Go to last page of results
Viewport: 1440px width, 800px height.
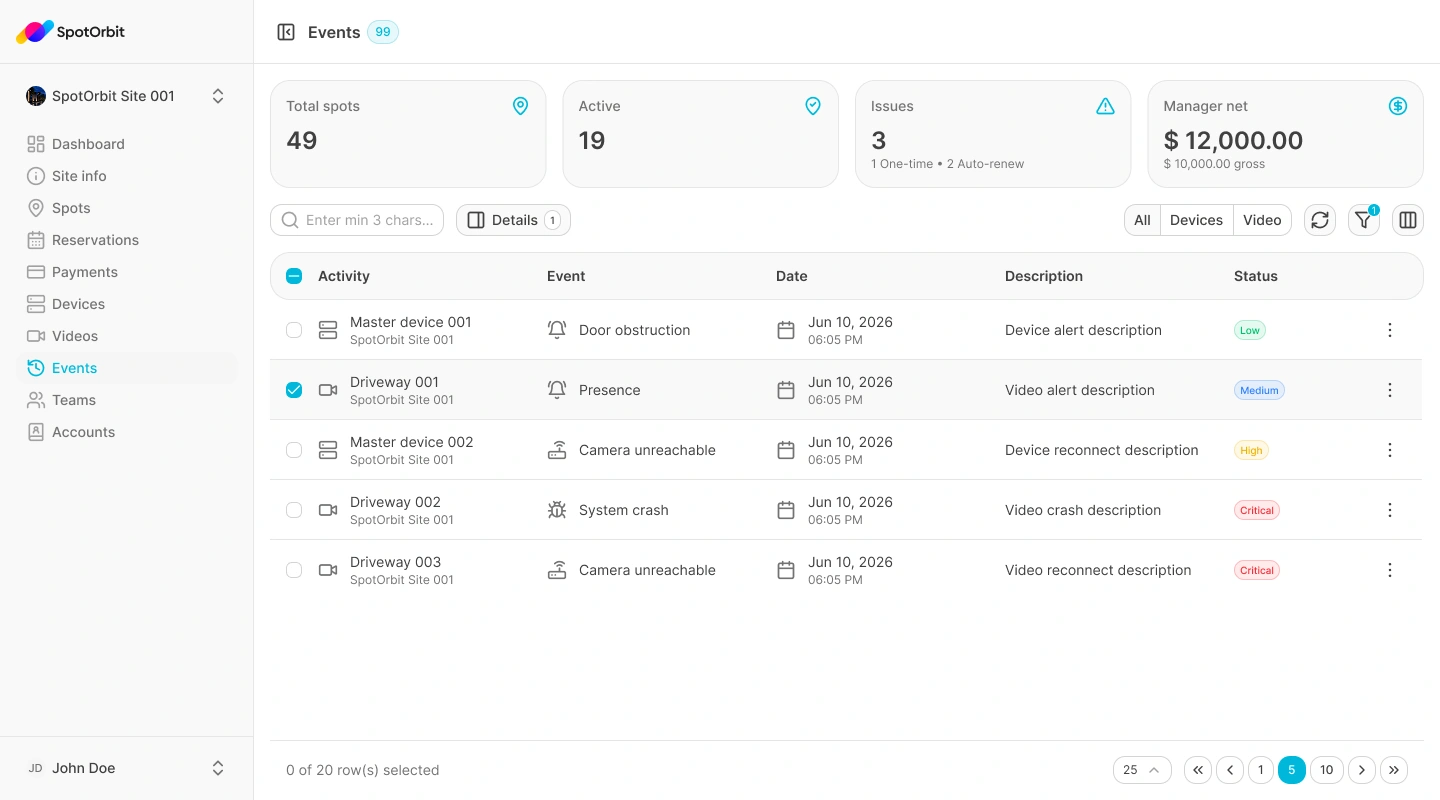pos(1394,770)
